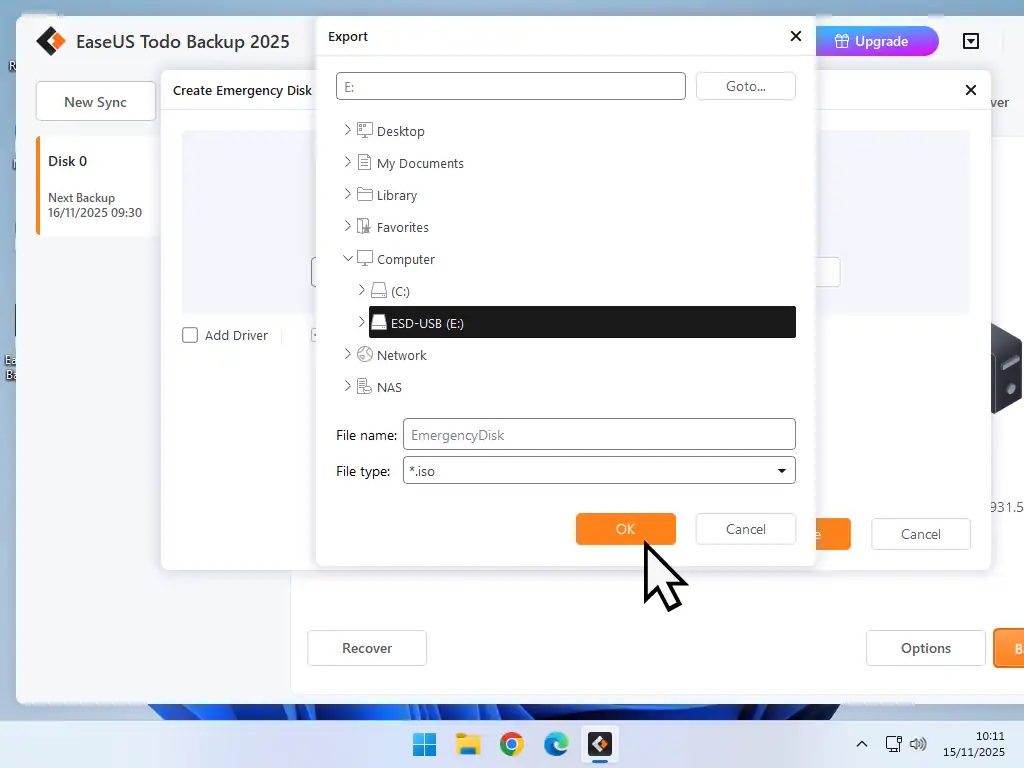Click the EaseUS Todo Backup taskbar icon

[599, 744]
